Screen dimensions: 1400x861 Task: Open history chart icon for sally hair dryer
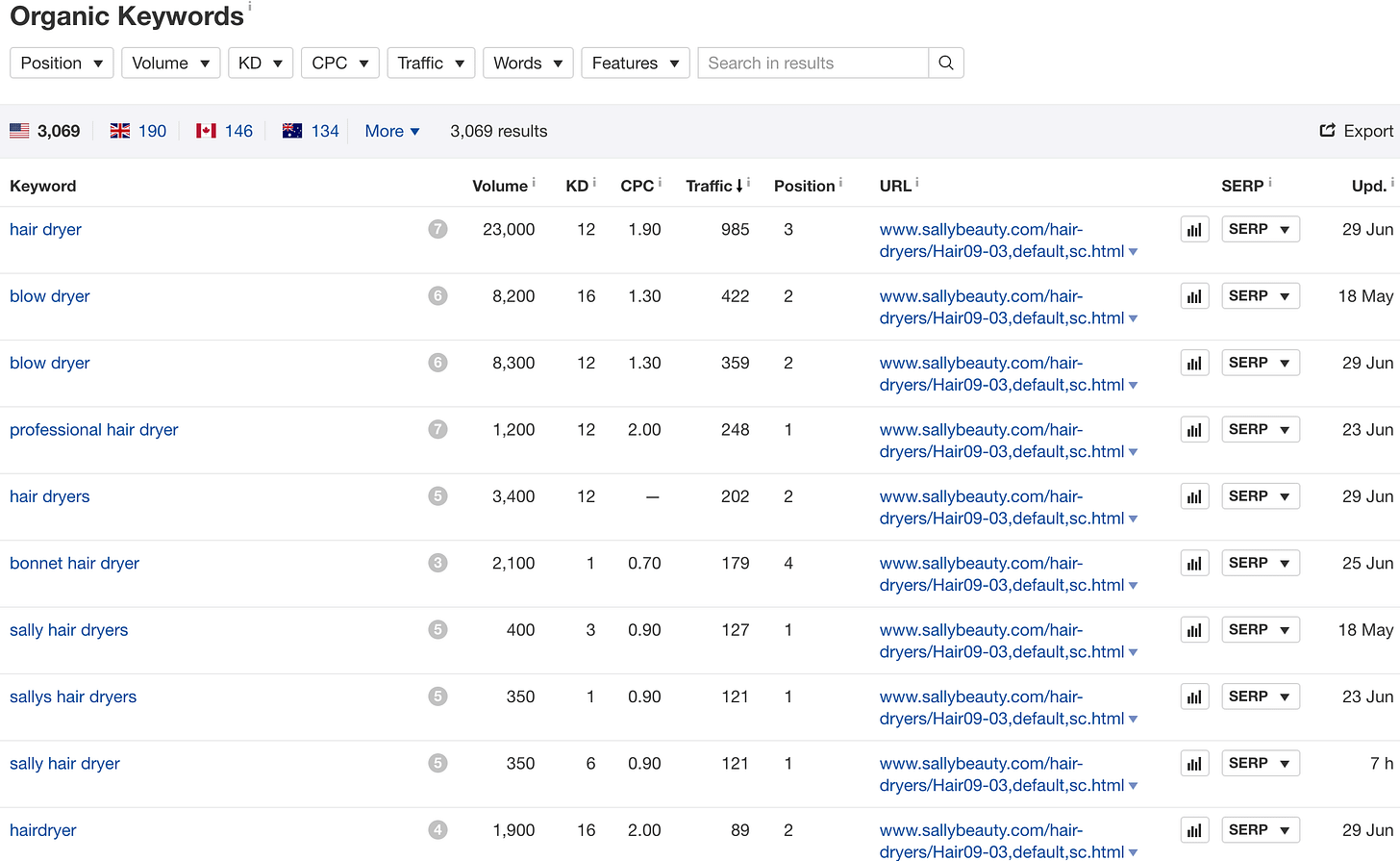pos(1194,764)
